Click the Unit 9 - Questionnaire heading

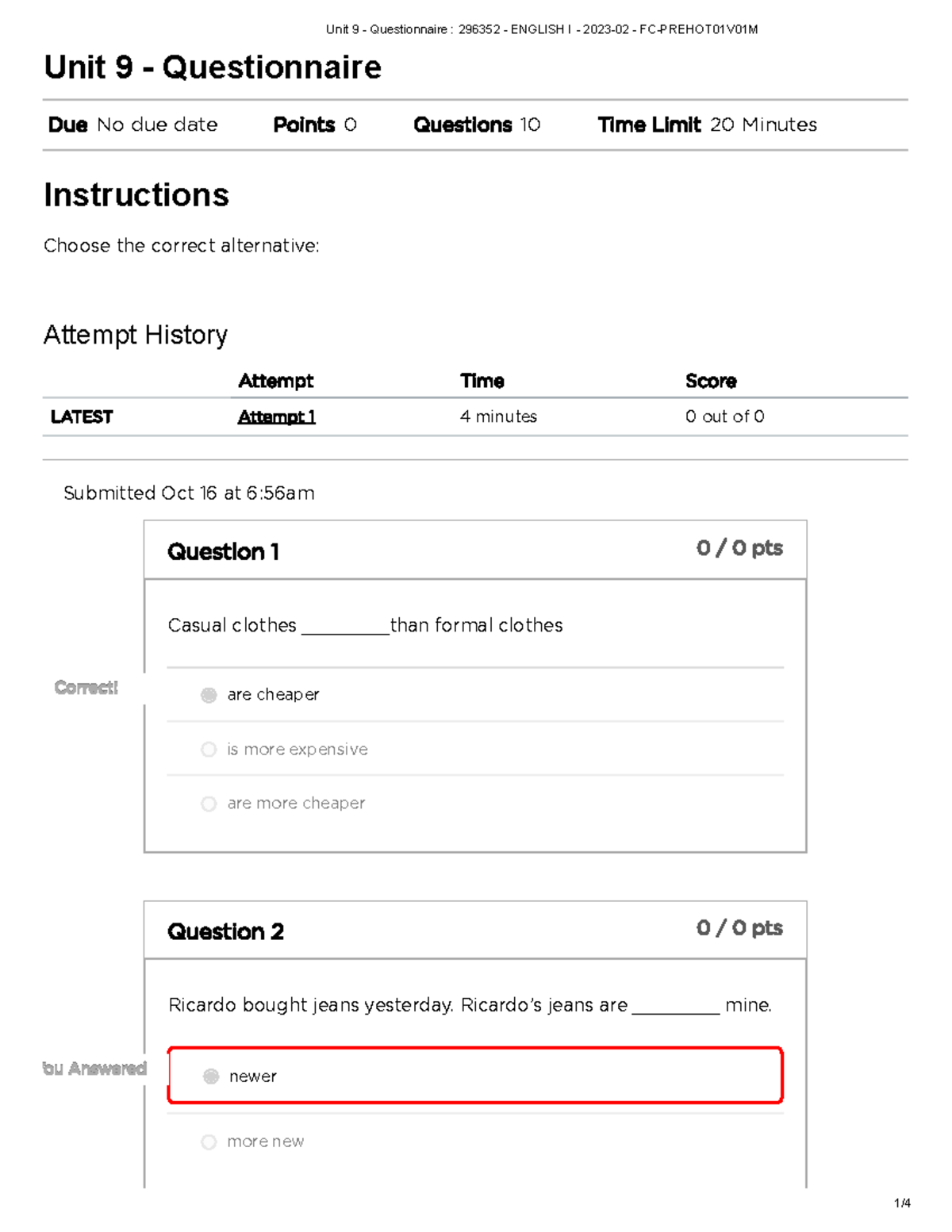pos(213,67)
